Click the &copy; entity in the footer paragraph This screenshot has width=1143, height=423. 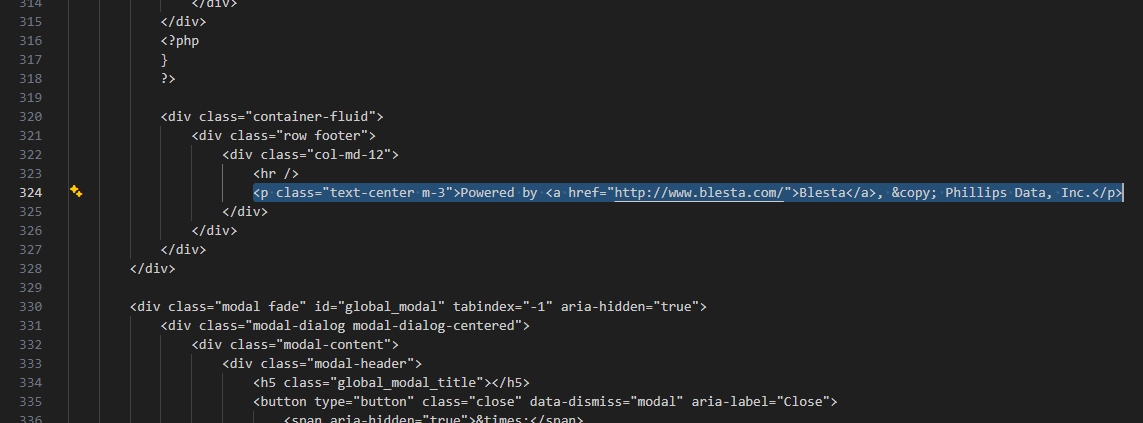[914, 193]
